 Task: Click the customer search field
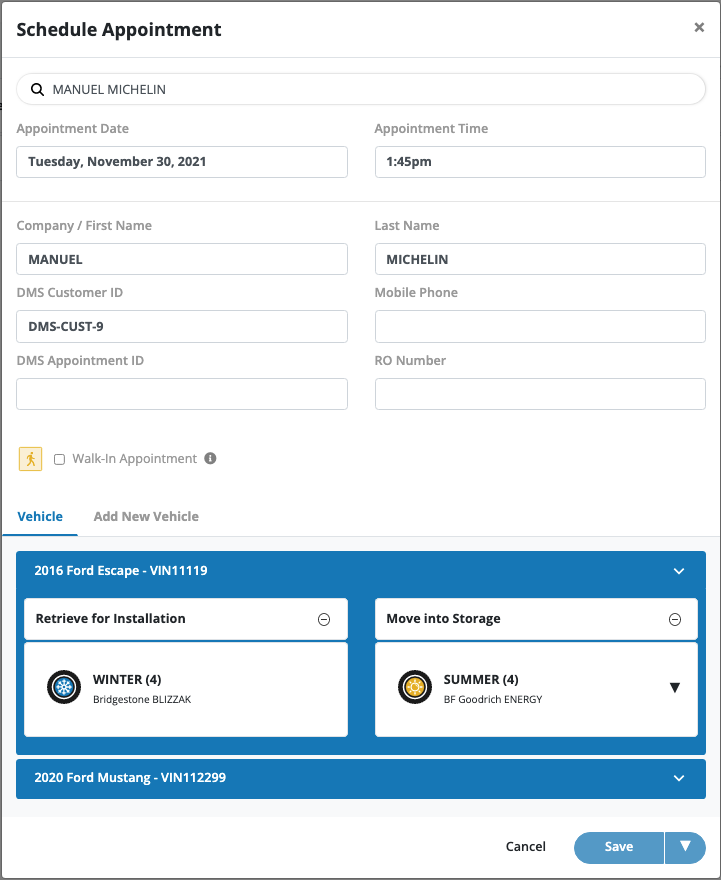[x=361, y=89]
